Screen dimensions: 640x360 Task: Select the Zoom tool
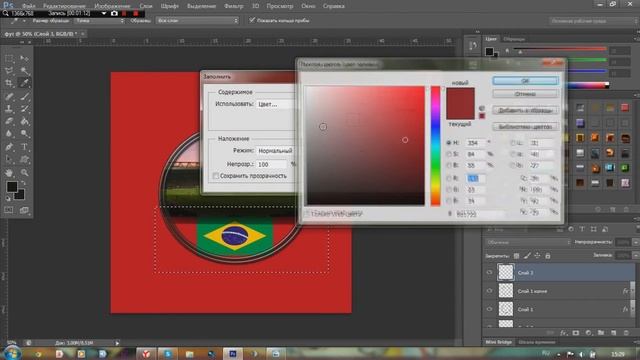(24, 173)
